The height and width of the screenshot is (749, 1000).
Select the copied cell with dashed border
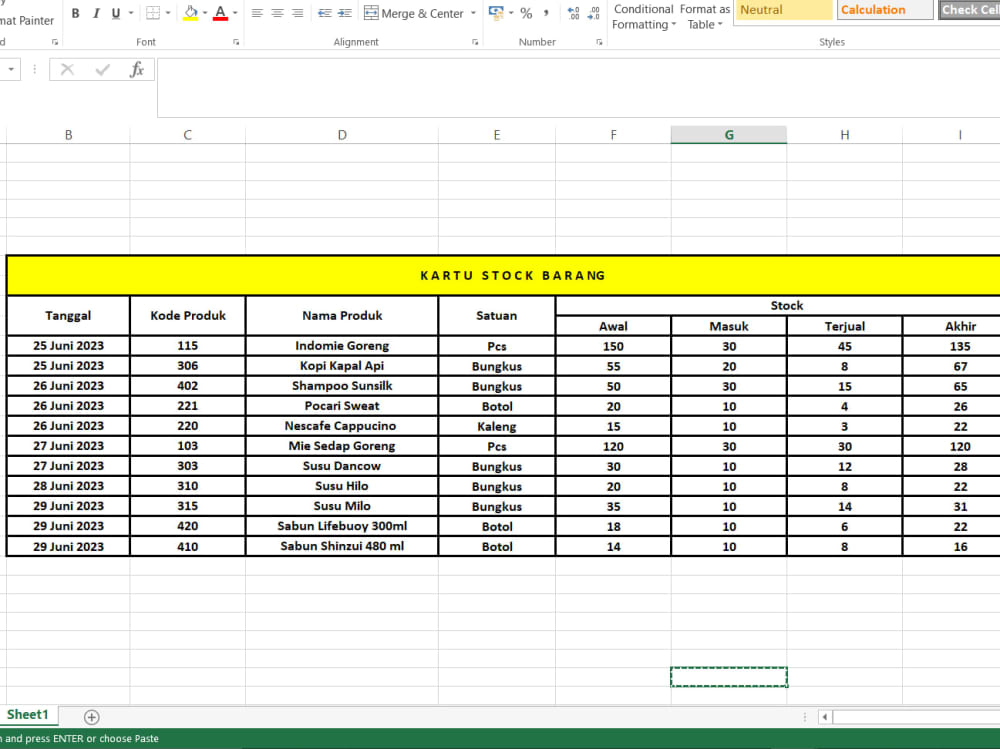(x=729, y=677)
